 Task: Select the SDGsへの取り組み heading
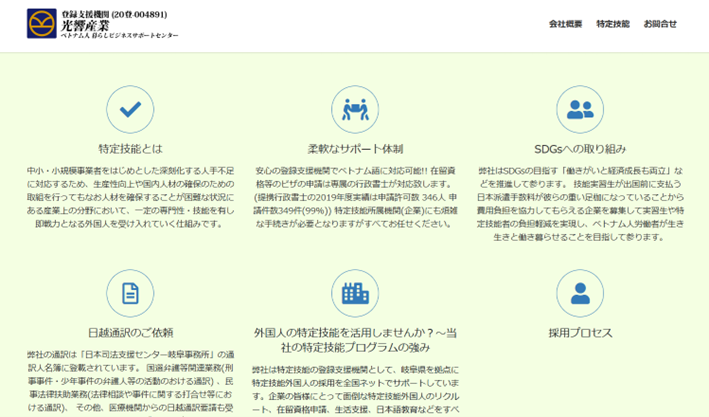pyautogui.click(x=580, y=149)
